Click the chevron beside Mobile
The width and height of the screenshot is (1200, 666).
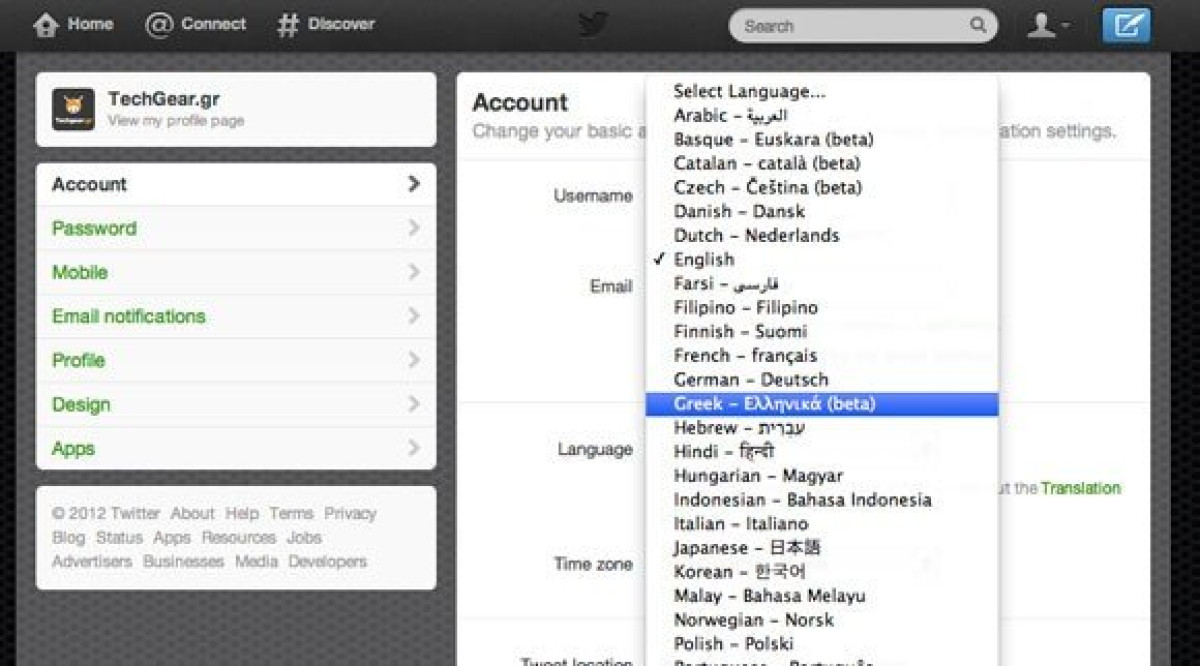pos(414,272)
